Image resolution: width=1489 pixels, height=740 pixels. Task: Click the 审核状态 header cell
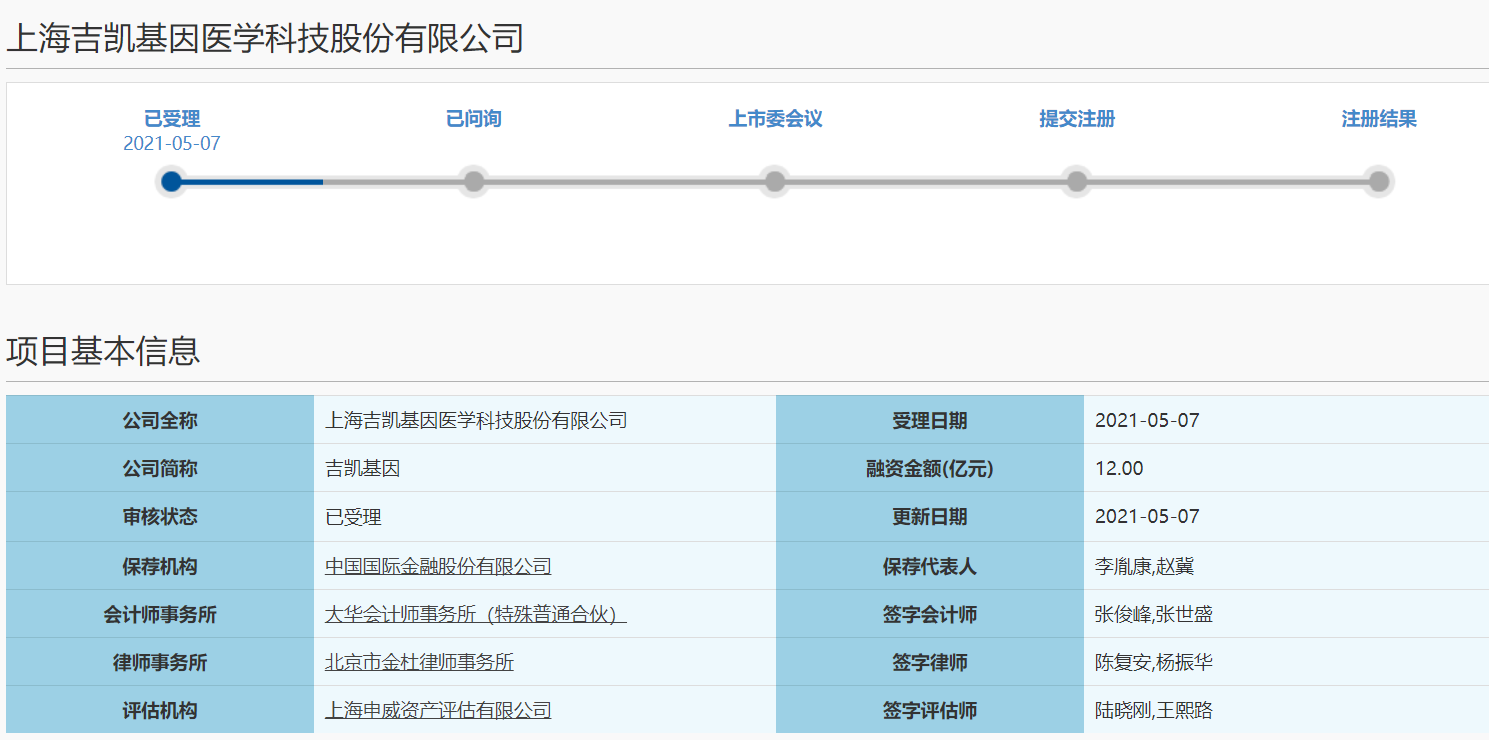[160, 516]
